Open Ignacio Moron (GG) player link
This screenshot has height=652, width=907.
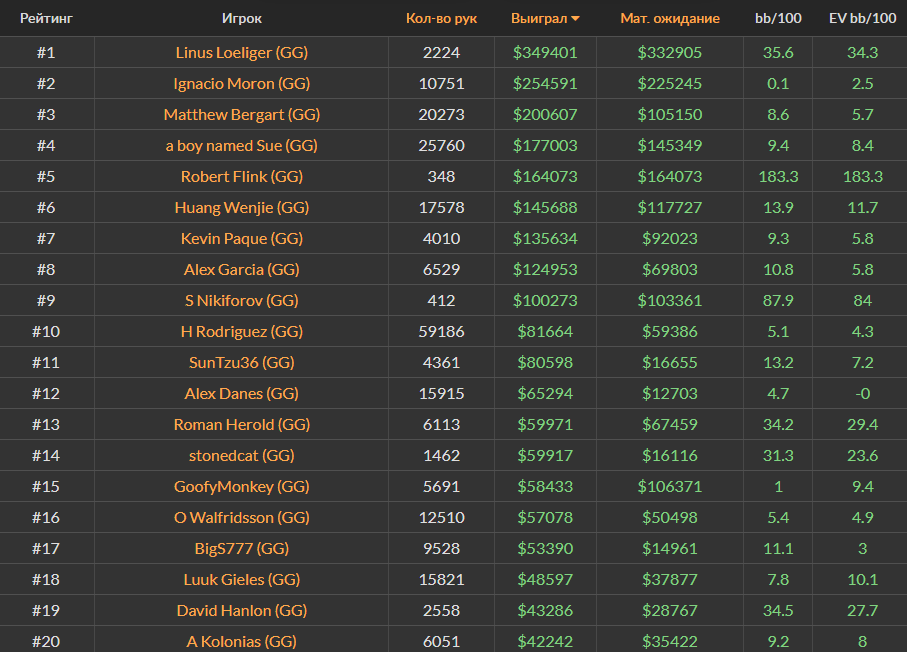click(x=241, y=84)
